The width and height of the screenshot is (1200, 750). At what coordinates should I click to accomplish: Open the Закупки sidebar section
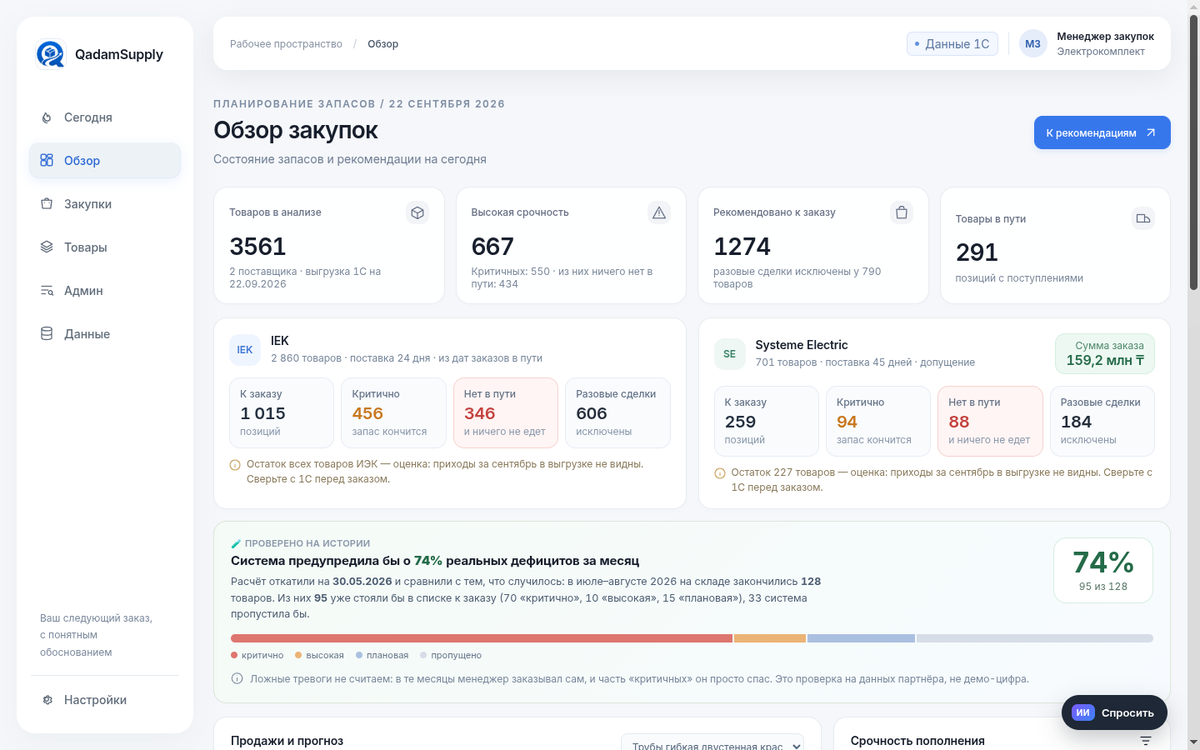click(x=105, y=204)
